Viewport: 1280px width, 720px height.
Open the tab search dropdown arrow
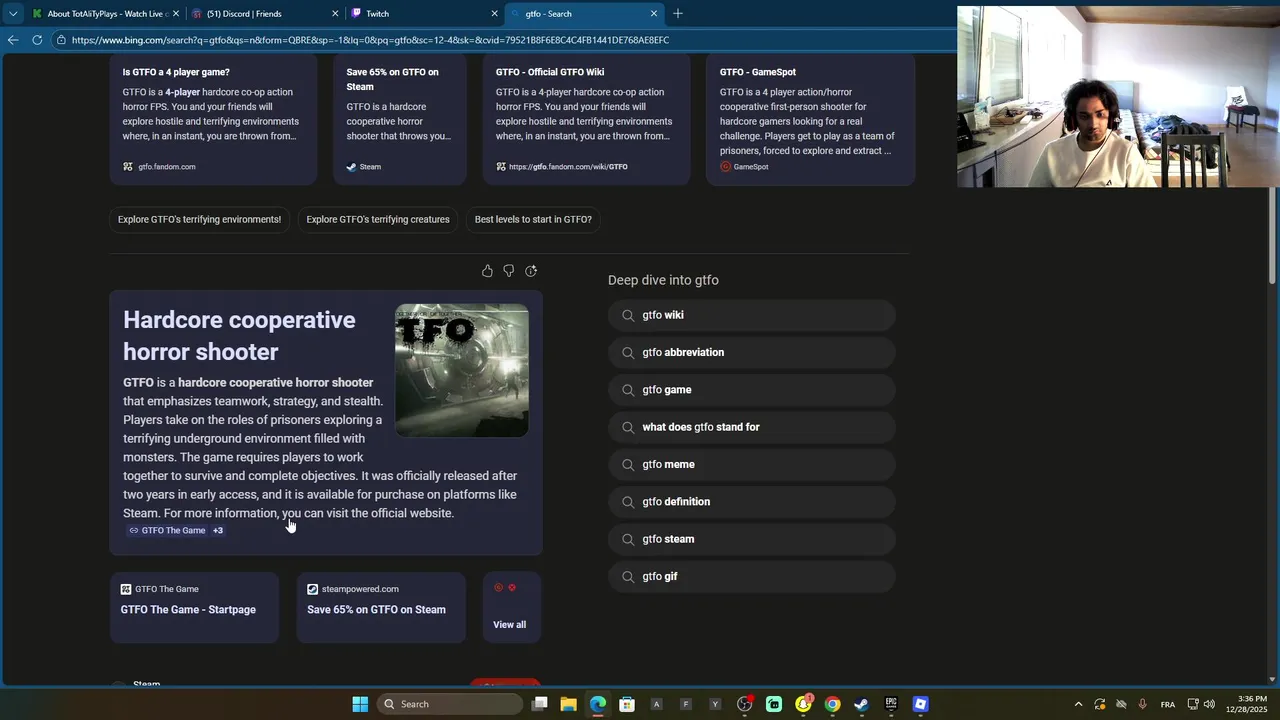(13, 13)
